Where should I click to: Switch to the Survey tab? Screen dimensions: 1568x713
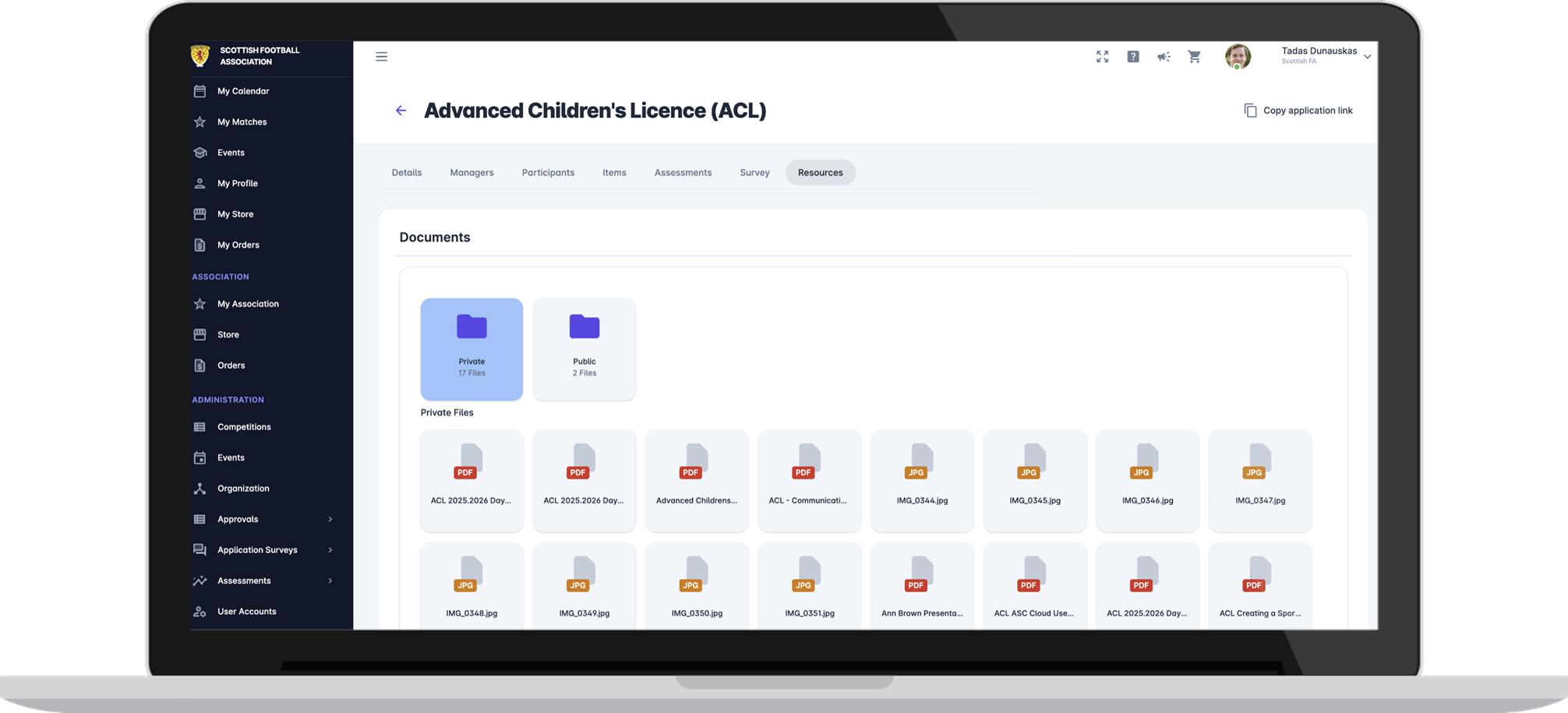click(754, 173)
